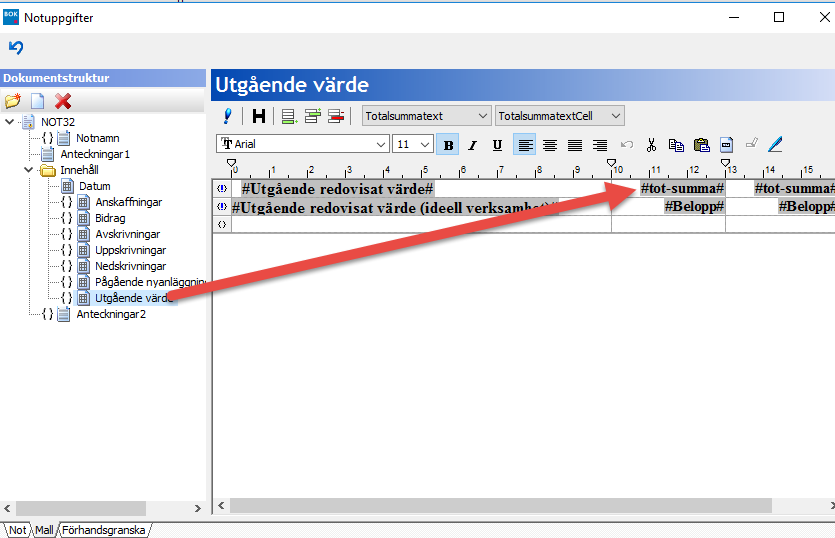Click ruler indent marker at 0
Screen dimensions: 835x538
point(231,163)
